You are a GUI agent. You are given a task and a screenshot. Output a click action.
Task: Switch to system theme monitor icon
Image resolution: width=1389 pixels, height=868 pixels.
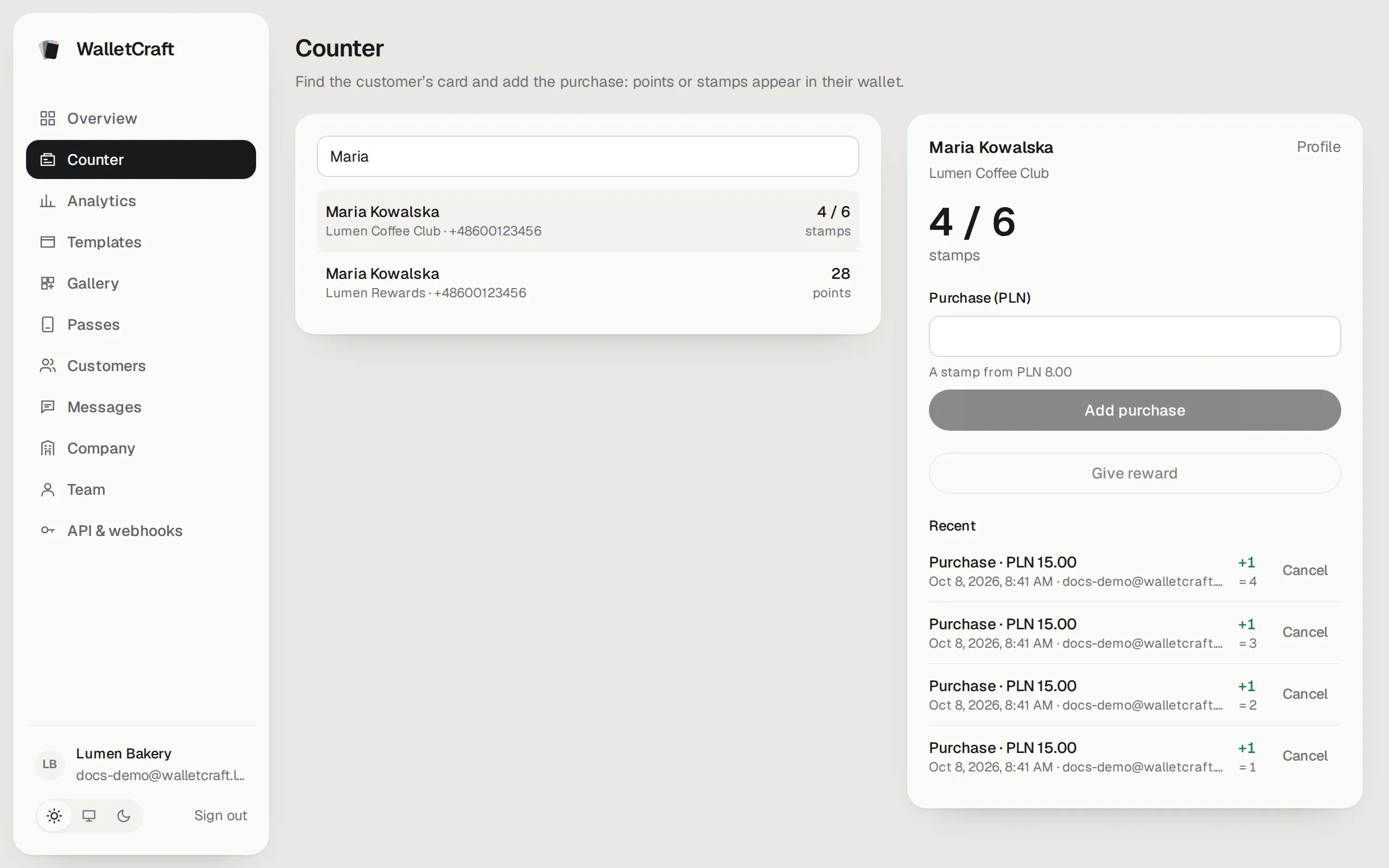(89, 816)
